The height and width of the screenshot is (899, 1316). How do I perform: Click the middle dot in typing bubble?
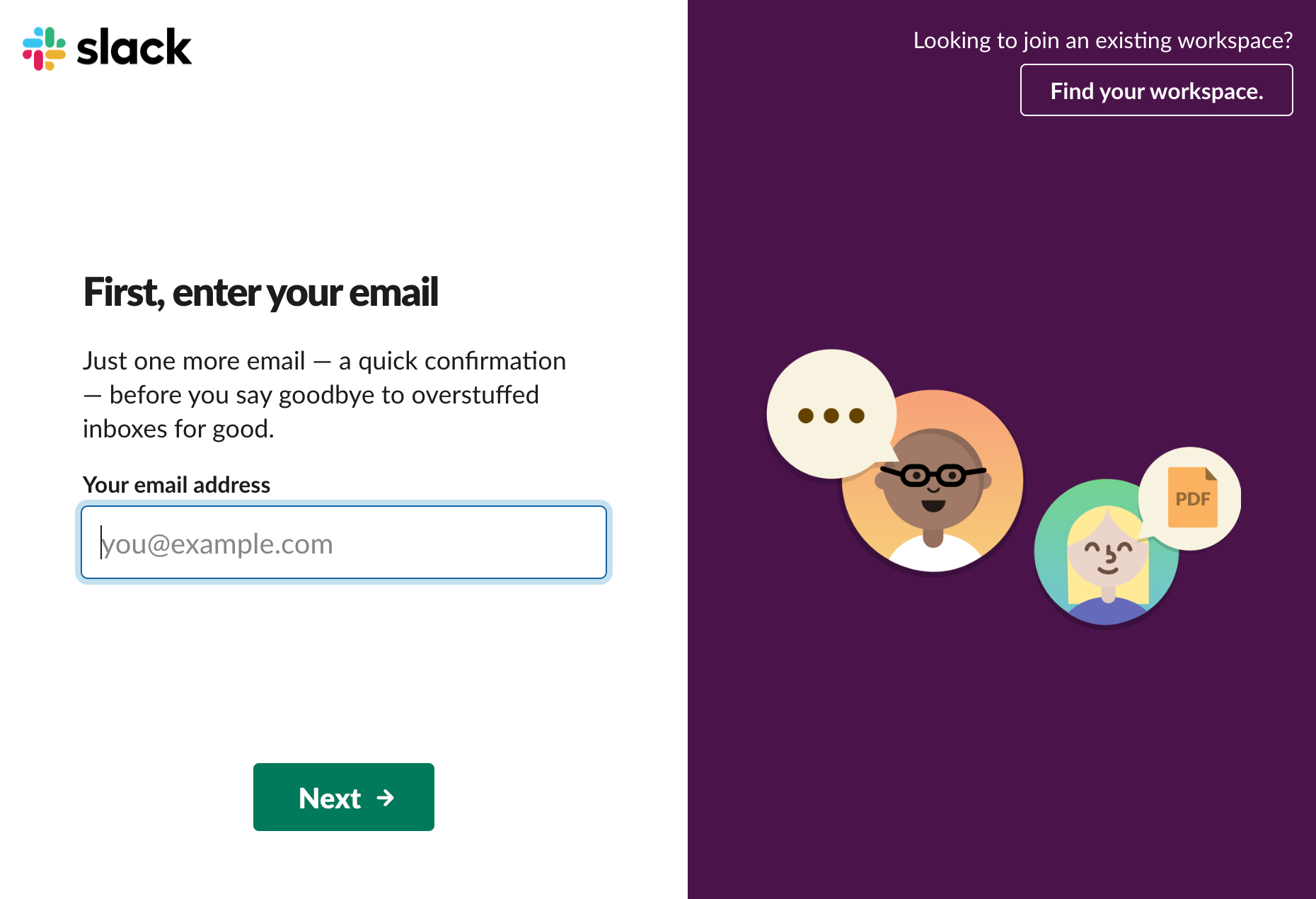tap(831, 416)
